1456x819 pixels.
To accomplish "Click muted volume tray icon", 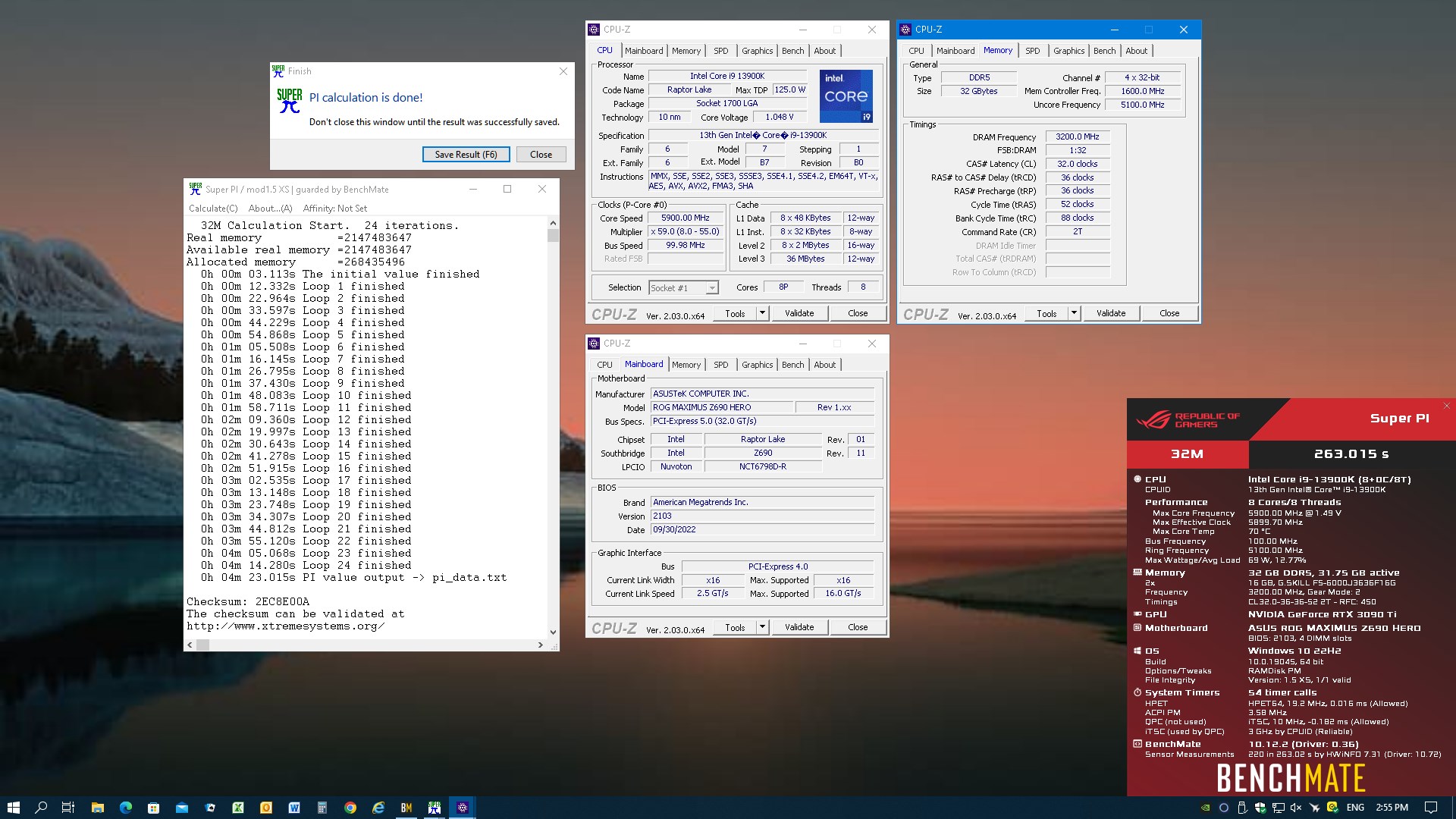I will tap(1296, 808).
